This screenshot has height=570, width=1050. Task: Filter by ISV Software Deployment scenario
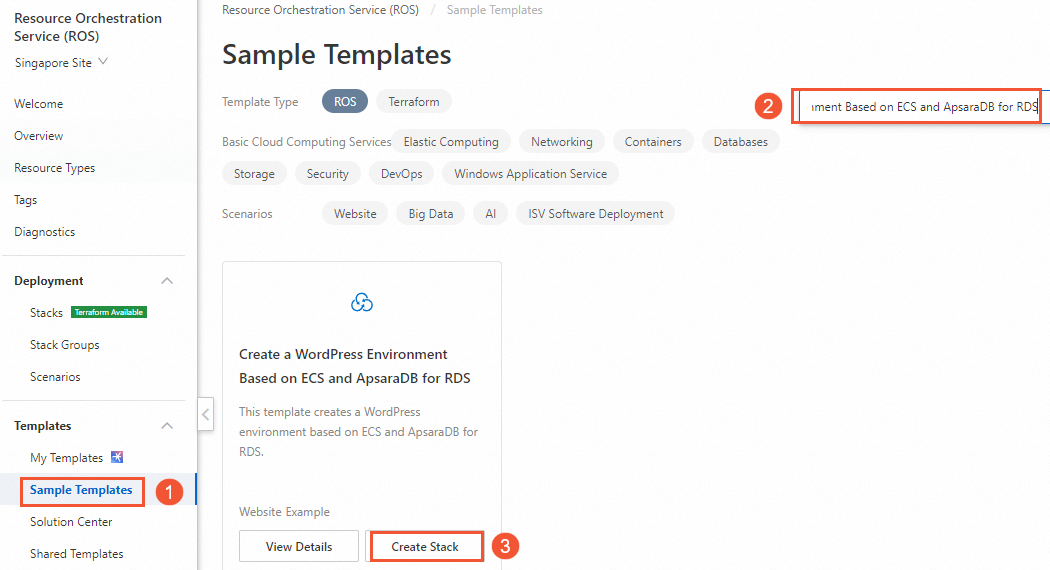tap(595, 213)
